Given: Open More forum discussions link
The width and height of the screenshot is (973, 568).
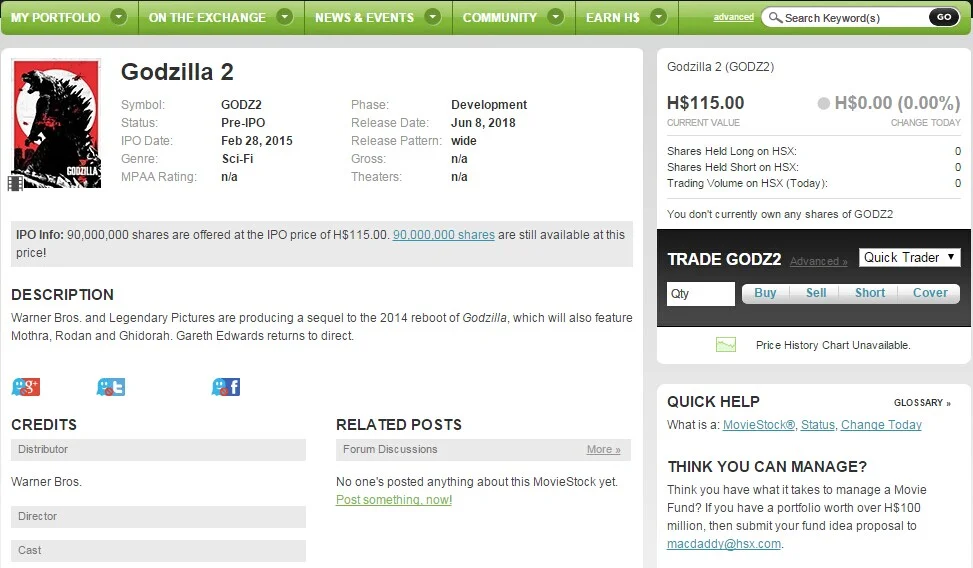Looking at the screenshot, I should click(603, 449).
